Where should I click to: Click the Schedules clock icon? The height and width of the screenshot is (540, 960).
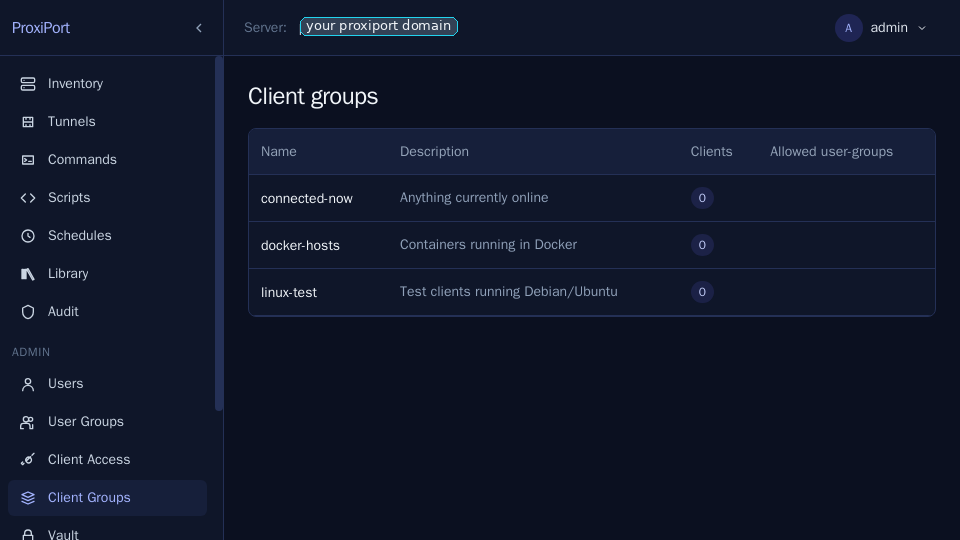coord(28,236)
